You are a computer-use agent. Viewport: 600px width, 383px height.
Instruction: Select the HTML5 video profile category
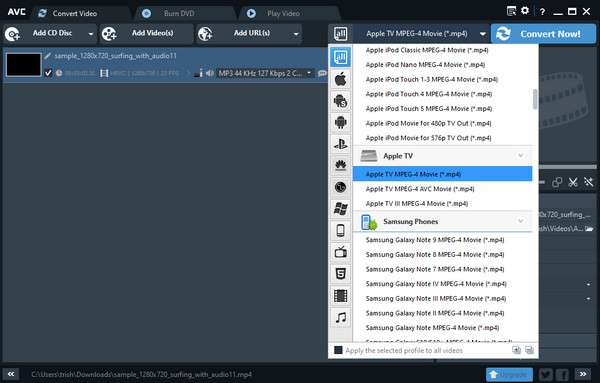(x=341, y=274)
